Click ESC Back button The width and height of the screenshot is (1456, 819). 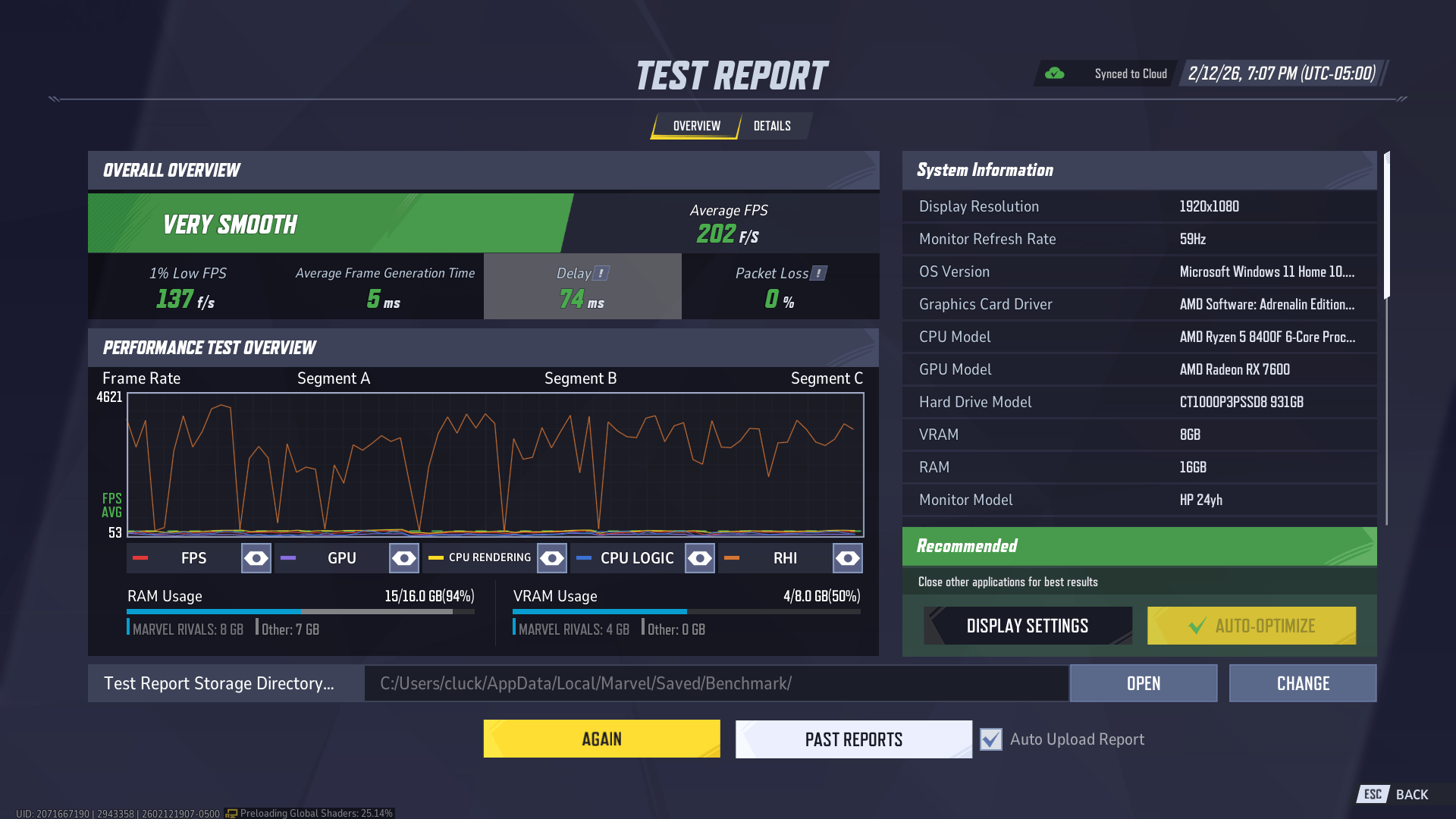pos(1394,794)
